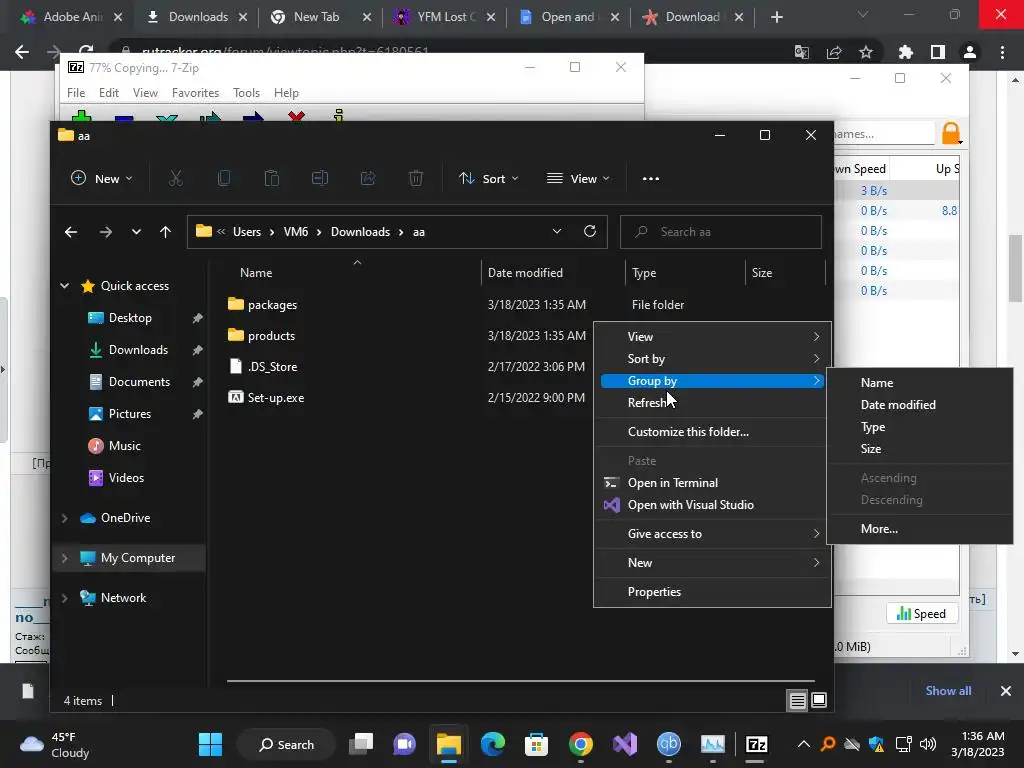
Task: Open the See more ellipsis menu
Action: point(650,178)
